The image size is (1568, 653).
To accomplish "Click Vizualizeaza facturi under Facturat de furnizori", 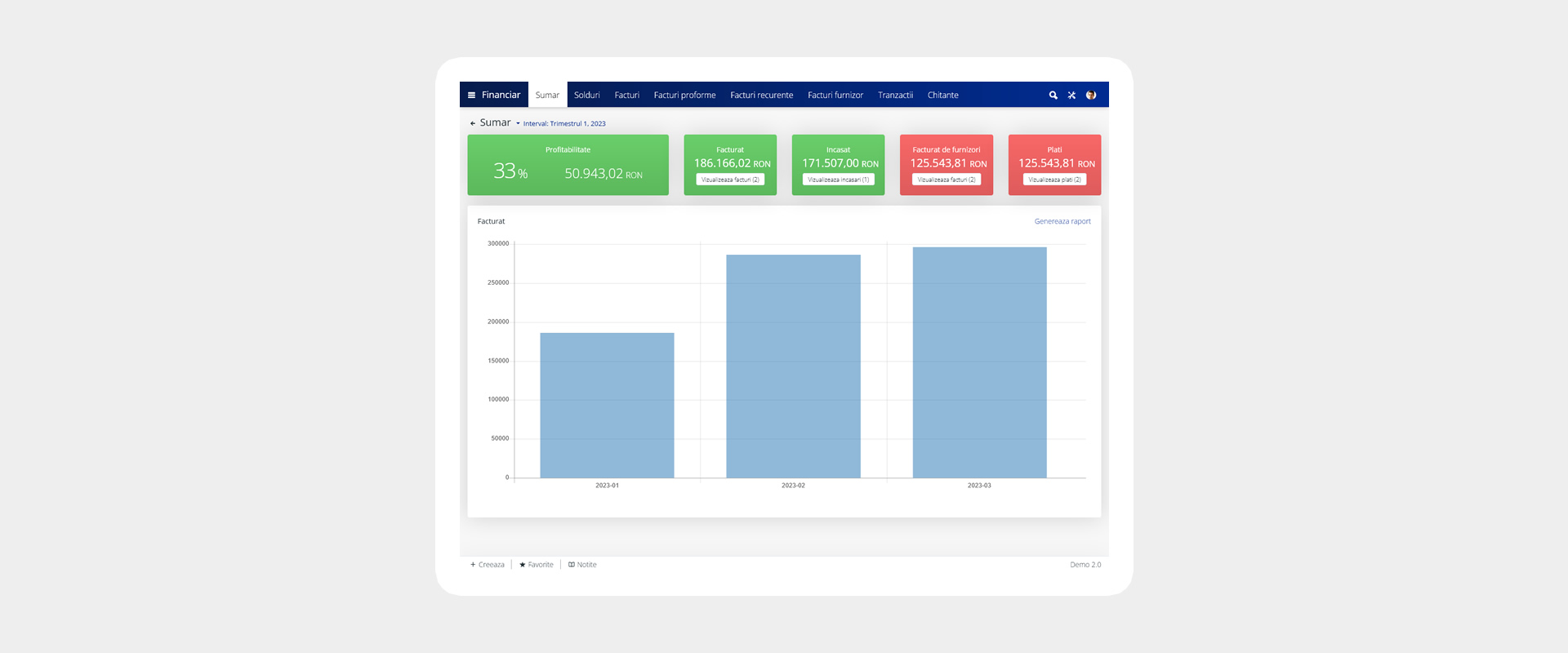I will pyautogui.click(x=946, y=180).
